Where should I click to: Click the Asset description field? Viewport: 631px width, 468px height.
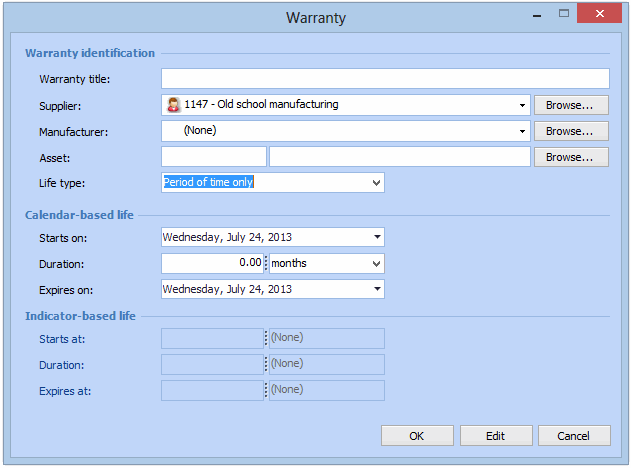(399, 157)
